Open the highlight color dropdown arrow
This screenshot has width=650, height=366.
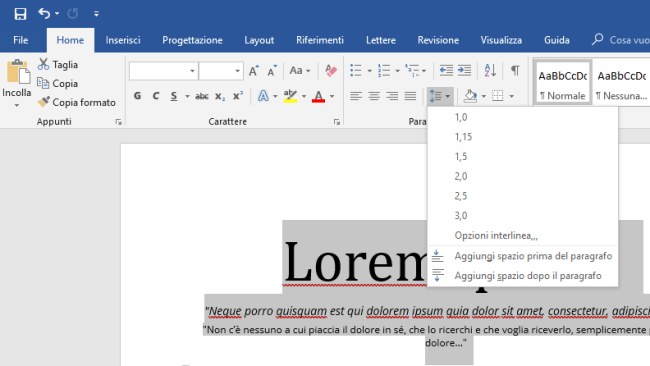(304, 97)
